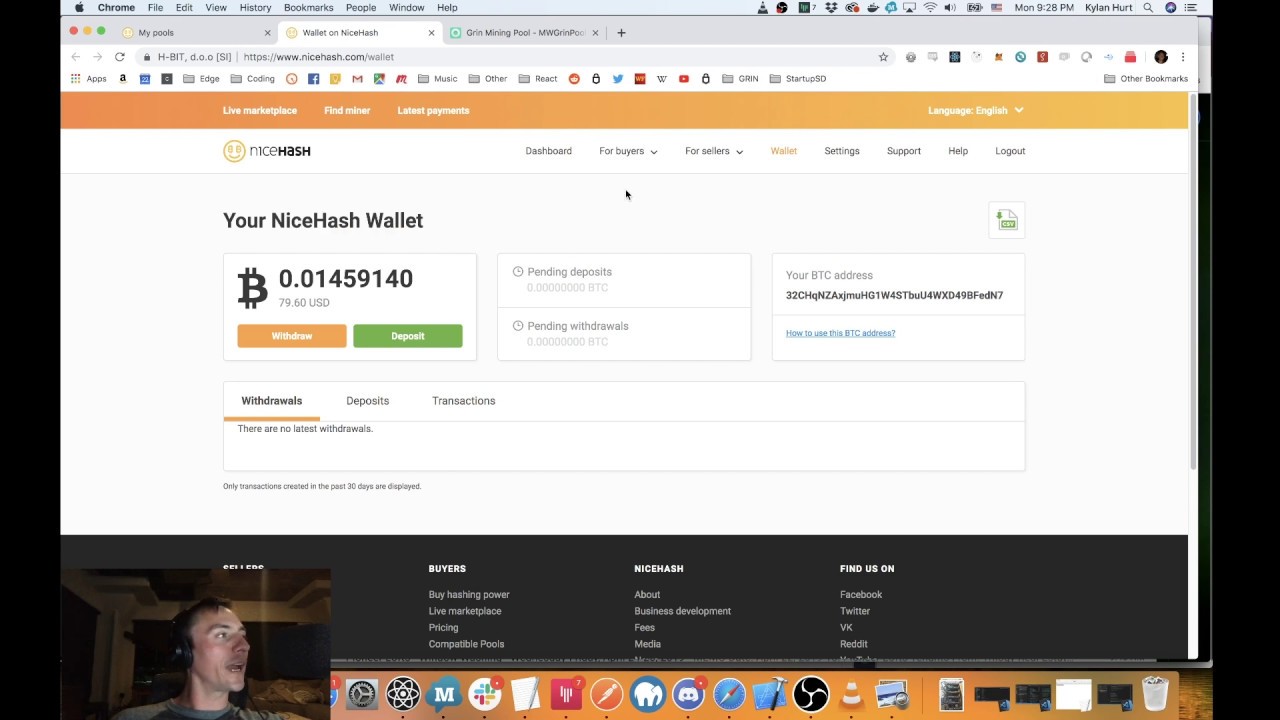Open the Amazon bookmark icon
1280x720 pixels.
tap(123, 78)
